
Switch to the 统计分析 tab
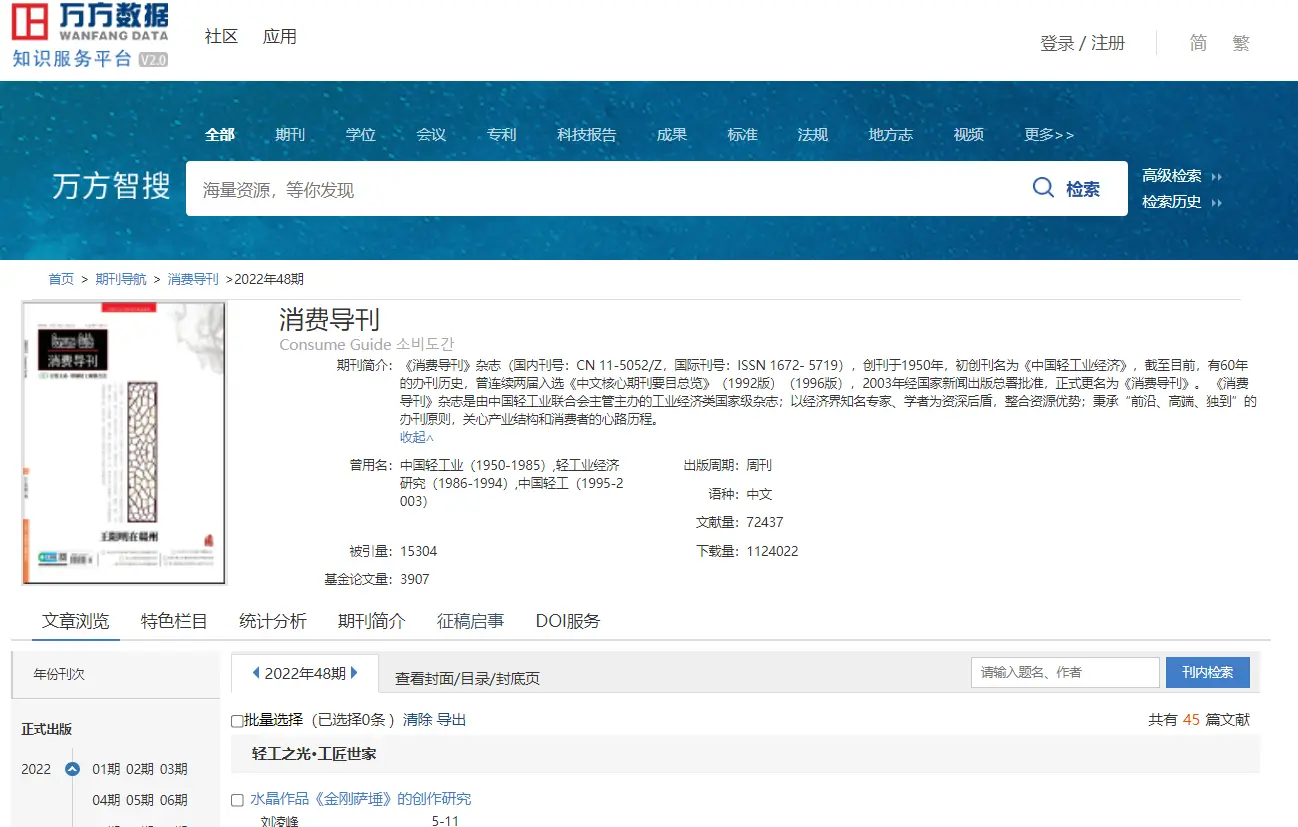[272, 621]
